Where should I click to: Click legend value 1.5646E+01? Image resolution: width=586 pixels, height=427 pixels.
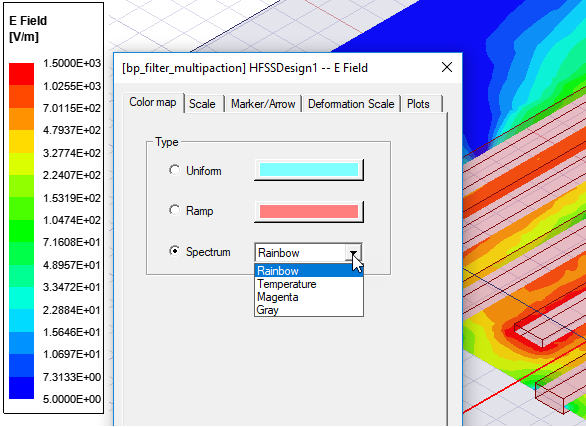click(72, 332)
